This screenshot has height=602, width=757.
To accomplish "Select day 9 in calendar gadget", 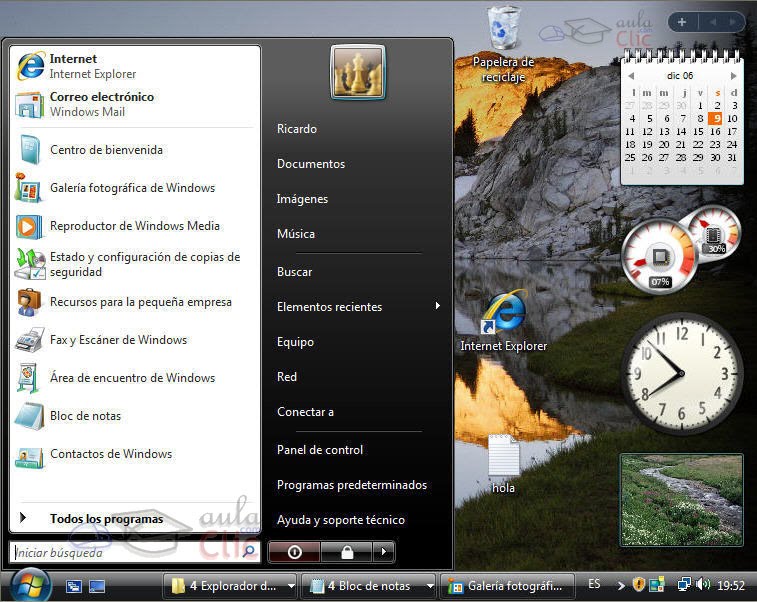I will tap(715, 118).
